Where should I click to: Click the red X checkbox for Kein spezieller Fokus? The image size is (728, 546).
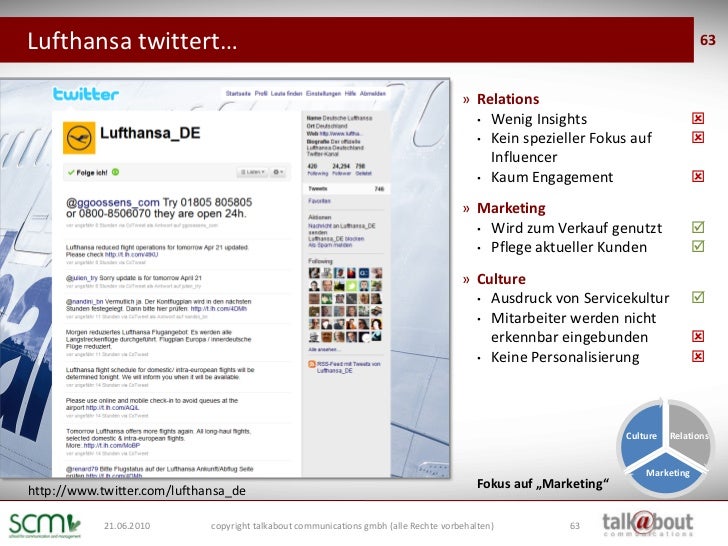697,137
